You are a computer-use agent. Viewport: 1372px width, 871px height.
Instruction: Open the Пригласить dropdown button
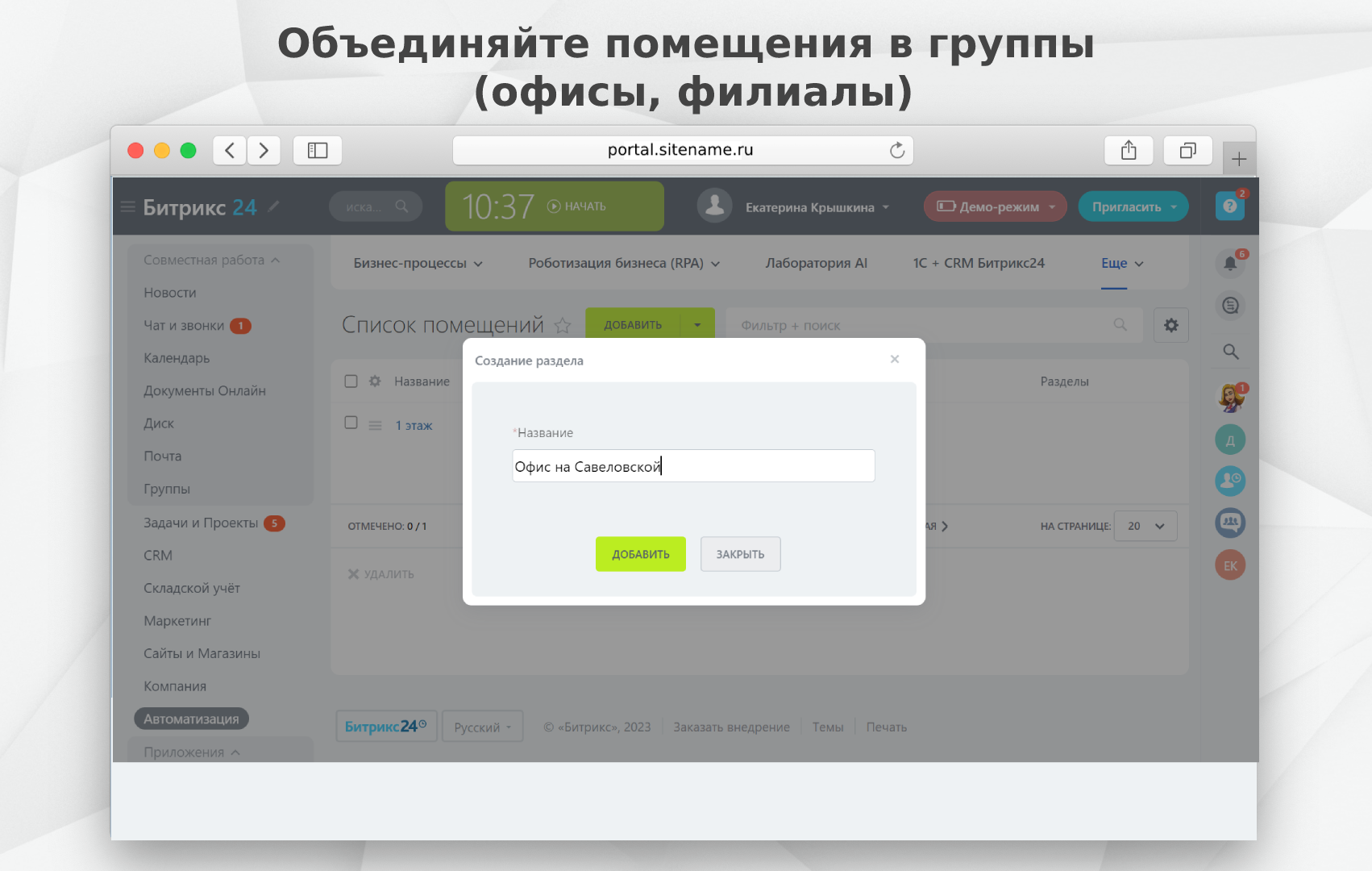[1133, 206]
